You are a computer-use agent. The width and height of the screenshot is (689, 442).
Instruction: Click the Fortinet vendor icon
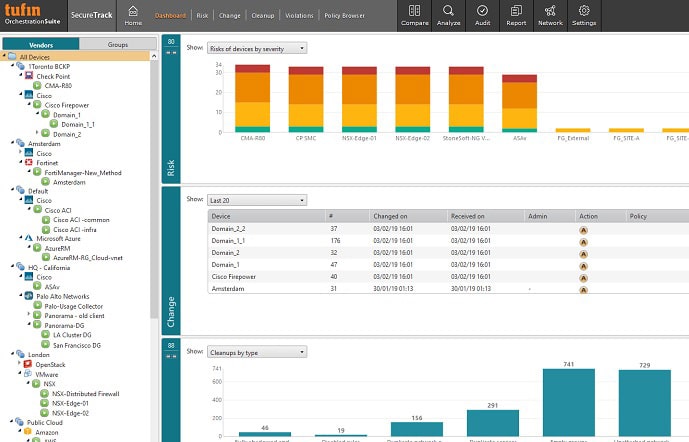click(29, 163)
